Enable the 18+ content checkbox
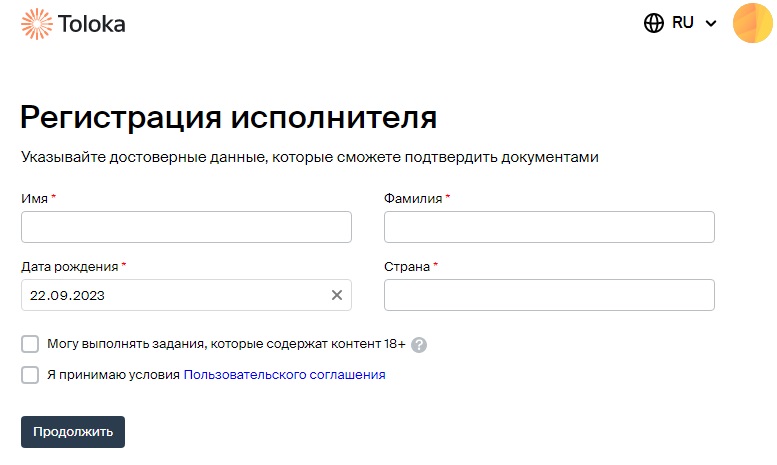 (30, 344)
